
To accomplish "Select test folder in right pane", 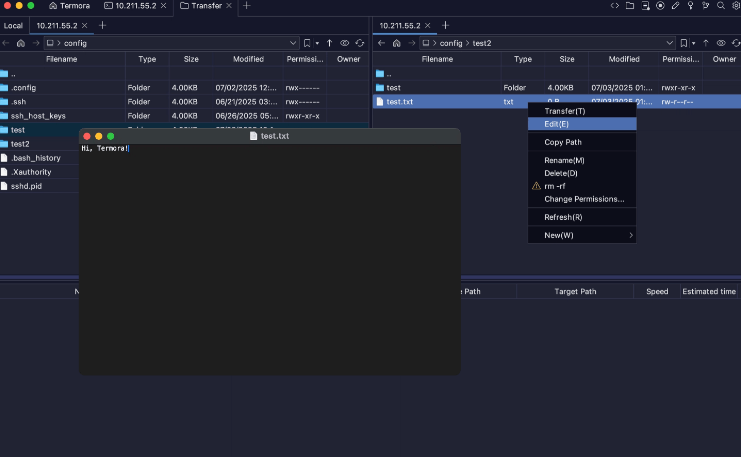I will [x=557, y=88].
